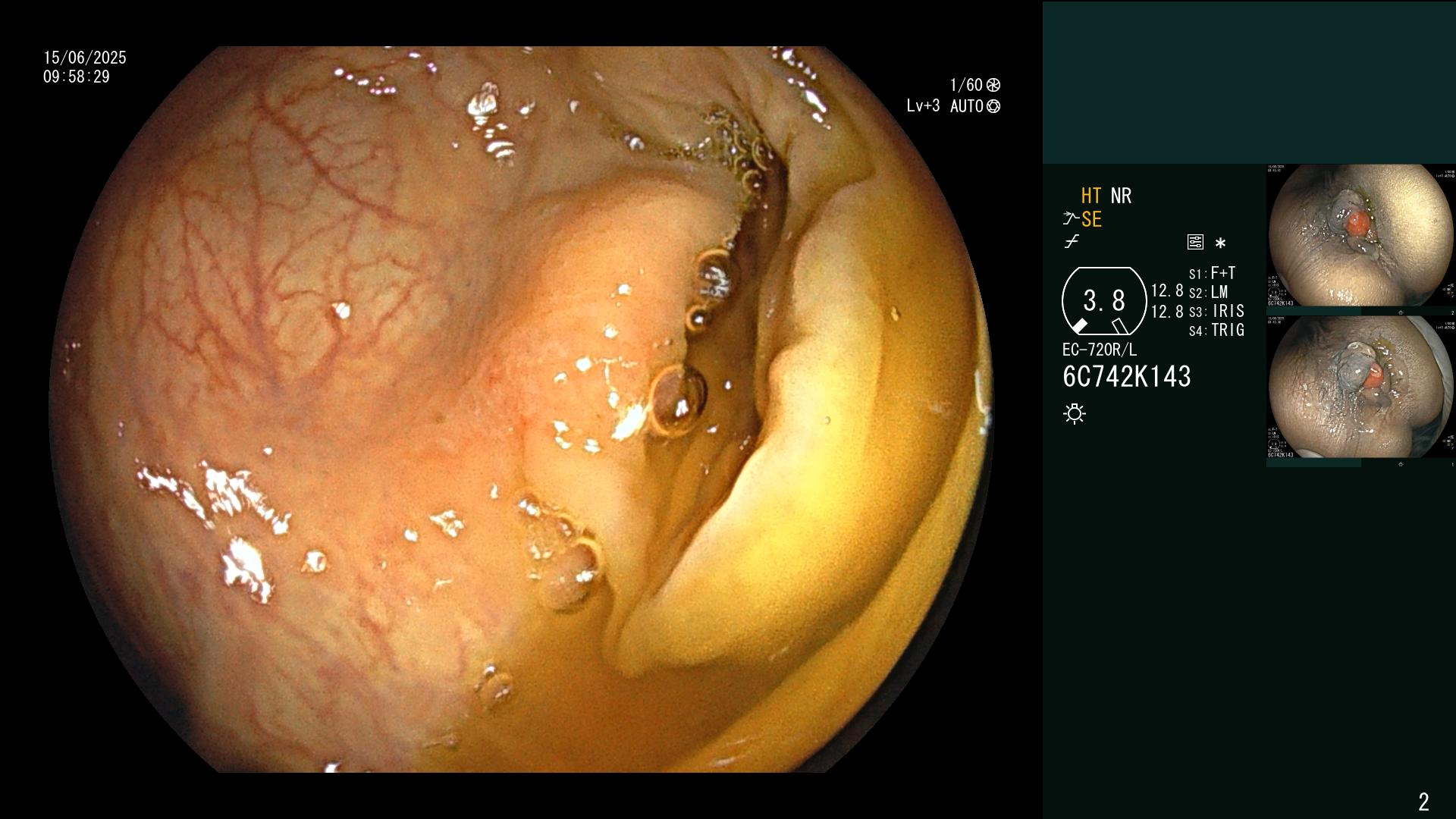
Task: Select the S4: TRIG switch assignment
Action: pyautogui.click(x=1217, y=330)
